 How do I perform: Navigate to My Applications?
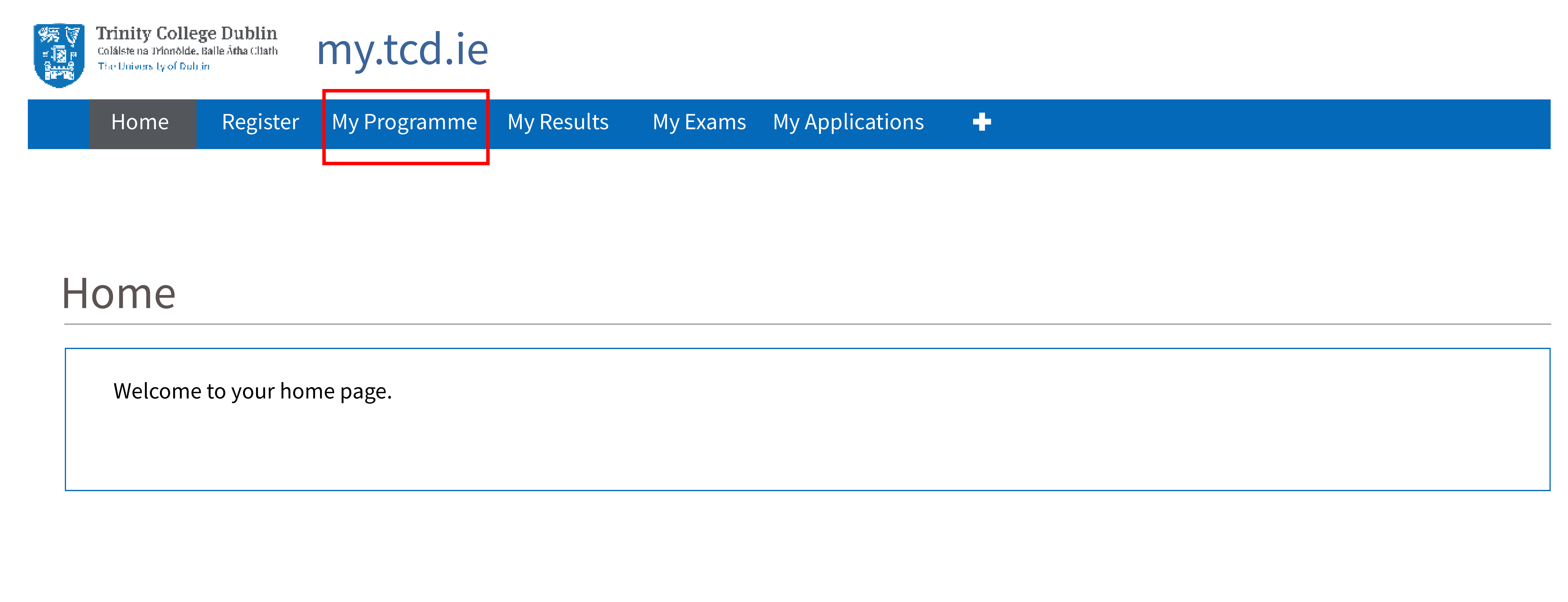click(848, 123)
